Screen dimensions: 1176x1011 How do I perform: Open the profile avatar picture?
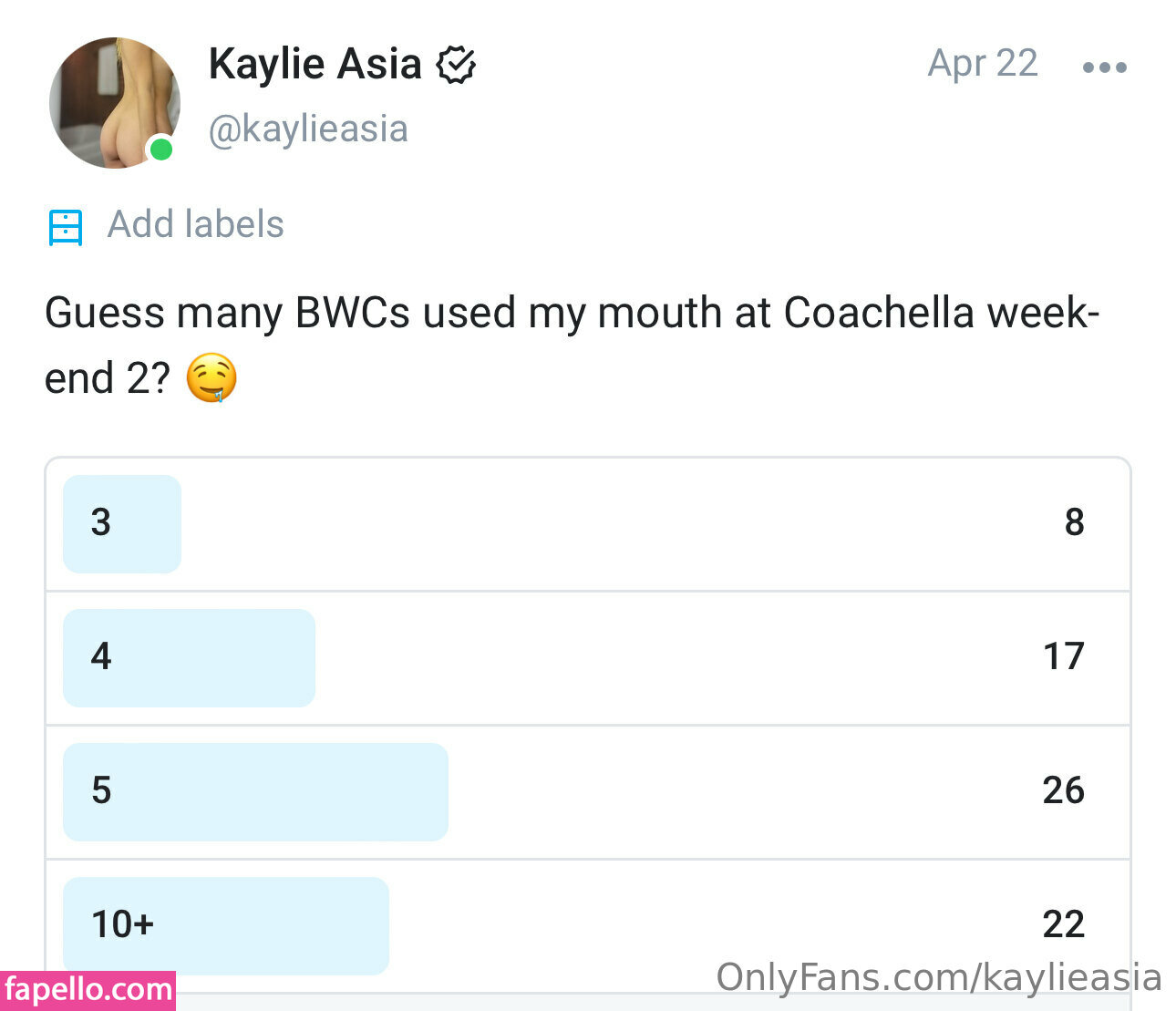point(114,103)
